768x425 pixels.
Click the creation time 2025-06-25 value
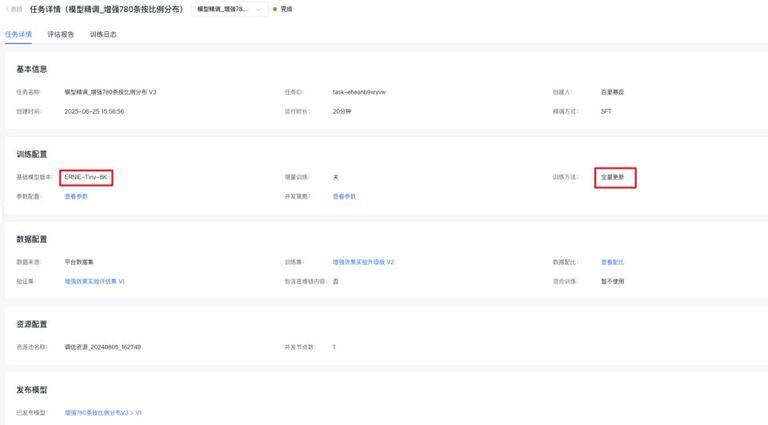[94, 111]
